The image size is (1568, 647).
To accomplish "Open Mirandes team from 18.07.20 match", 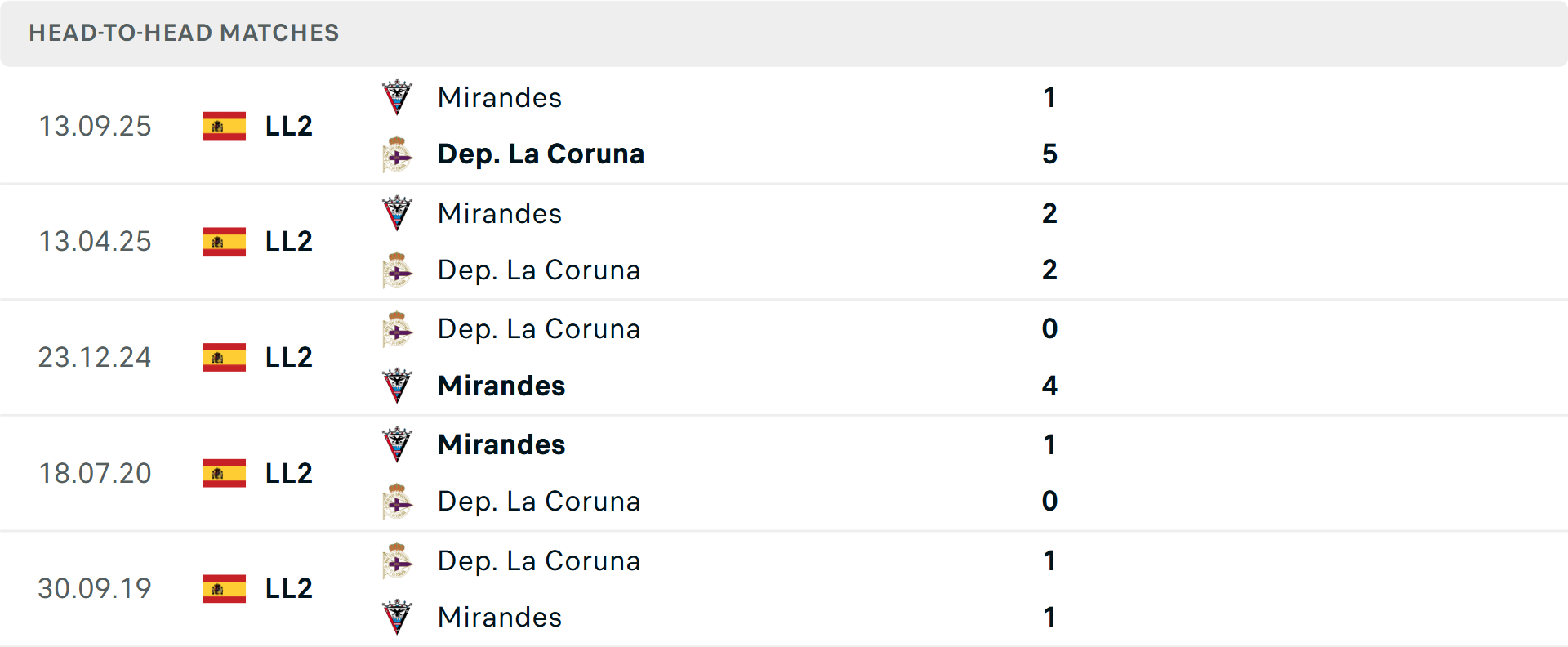I will [501, 445].
